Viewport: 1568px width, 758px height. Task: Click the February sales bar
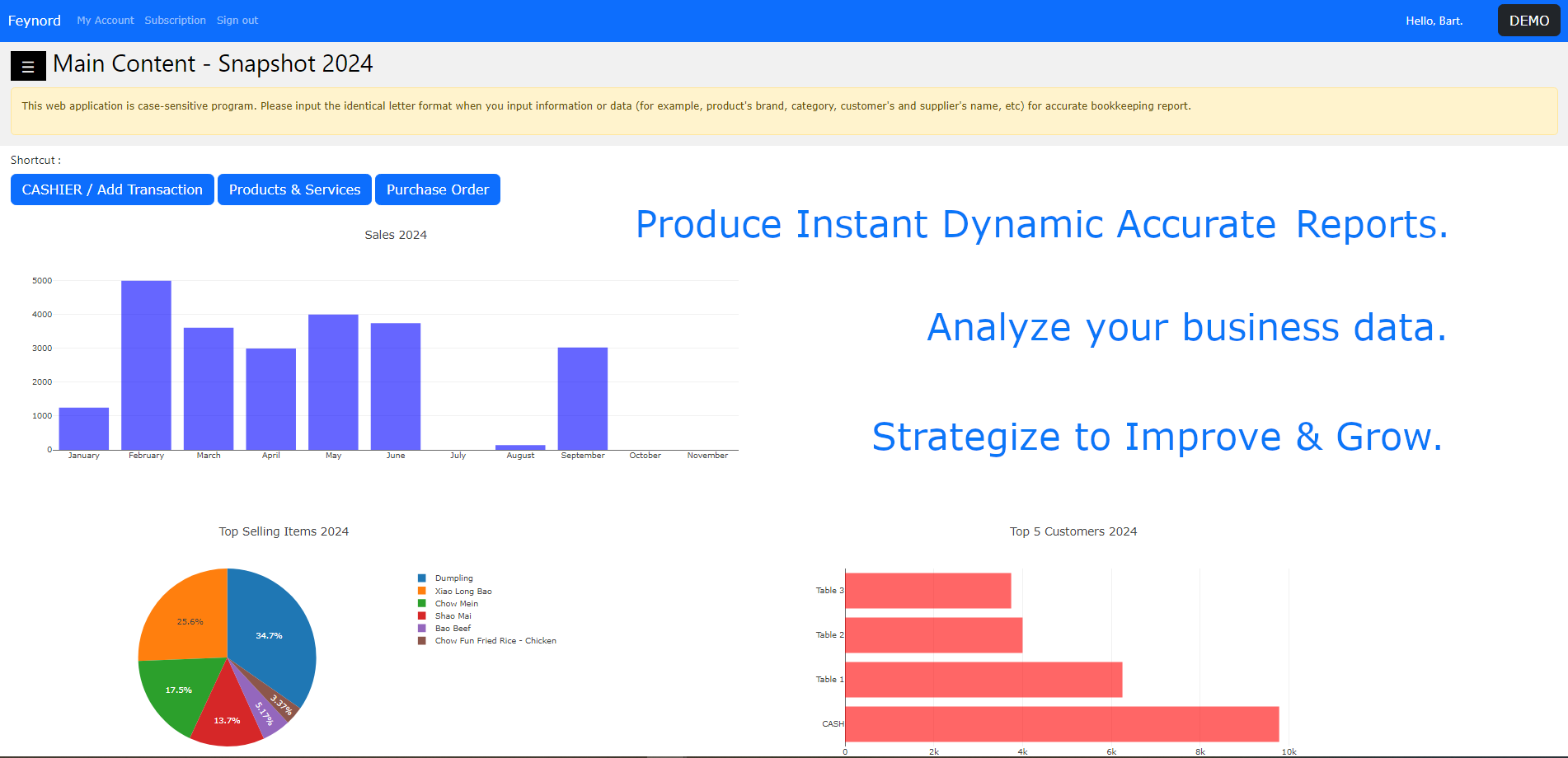tap(146, 366)
